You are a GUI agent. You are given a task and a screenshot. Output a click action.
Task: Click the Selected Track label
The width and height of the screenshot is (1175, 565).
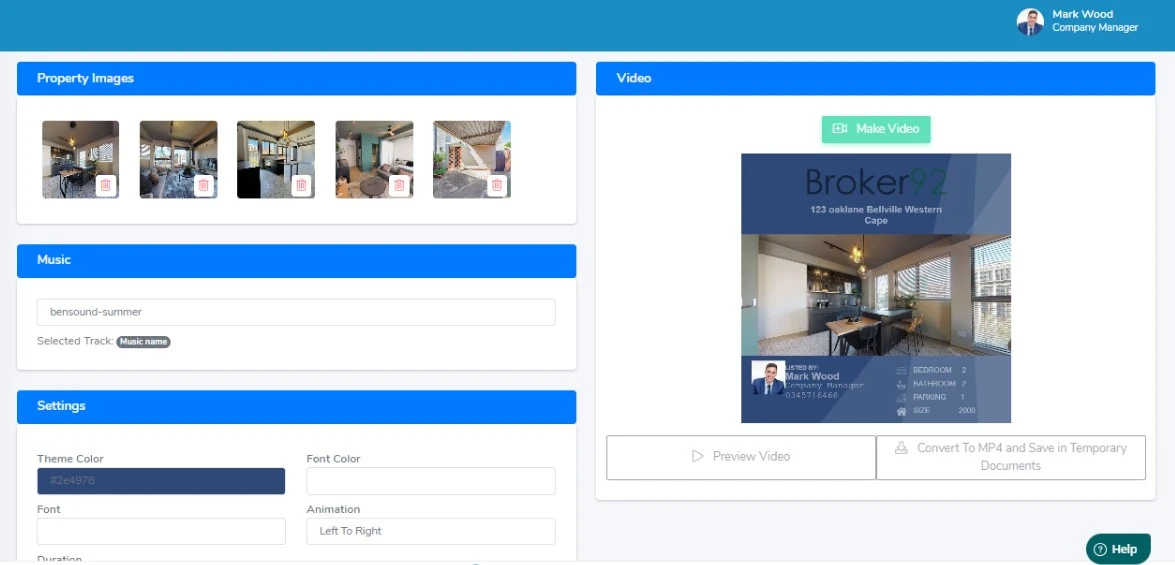coord(75,341)
